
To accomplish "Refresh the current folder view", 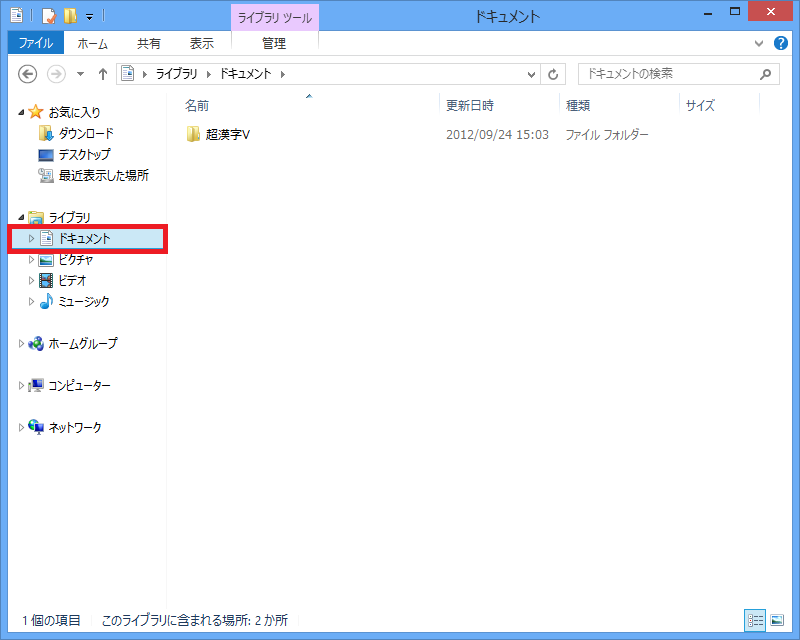I will (555, 74).
